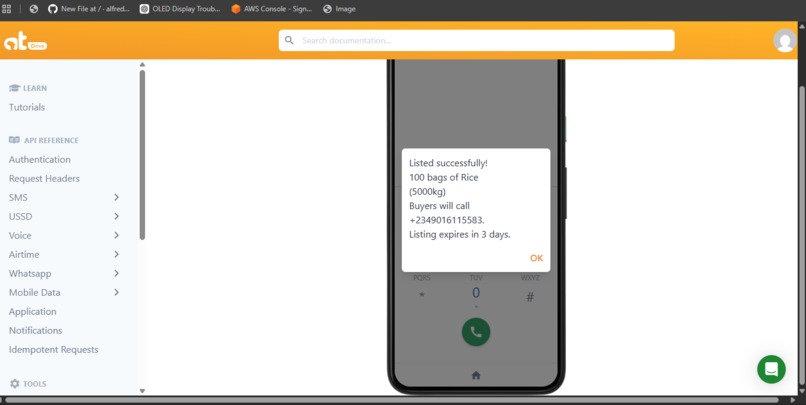
Task: Open the user profile avatar
Action: pyautogui.click(x=784, y=40)
